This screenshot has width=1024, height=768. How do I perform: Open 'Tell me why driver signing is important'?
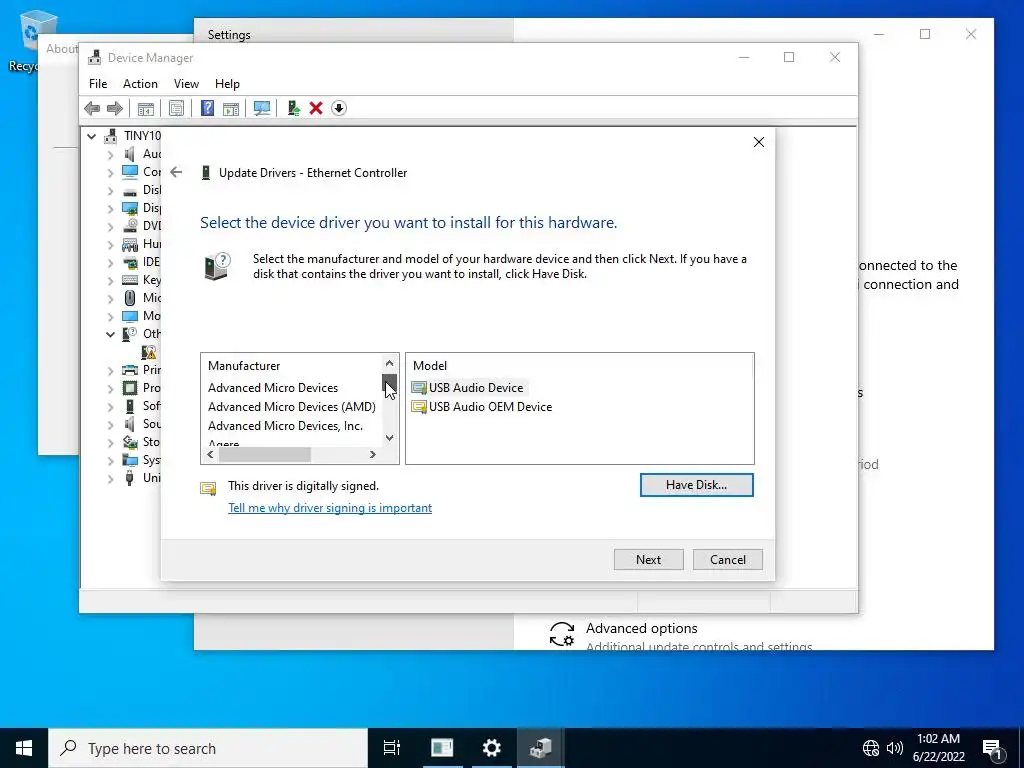tap(330, 508)
